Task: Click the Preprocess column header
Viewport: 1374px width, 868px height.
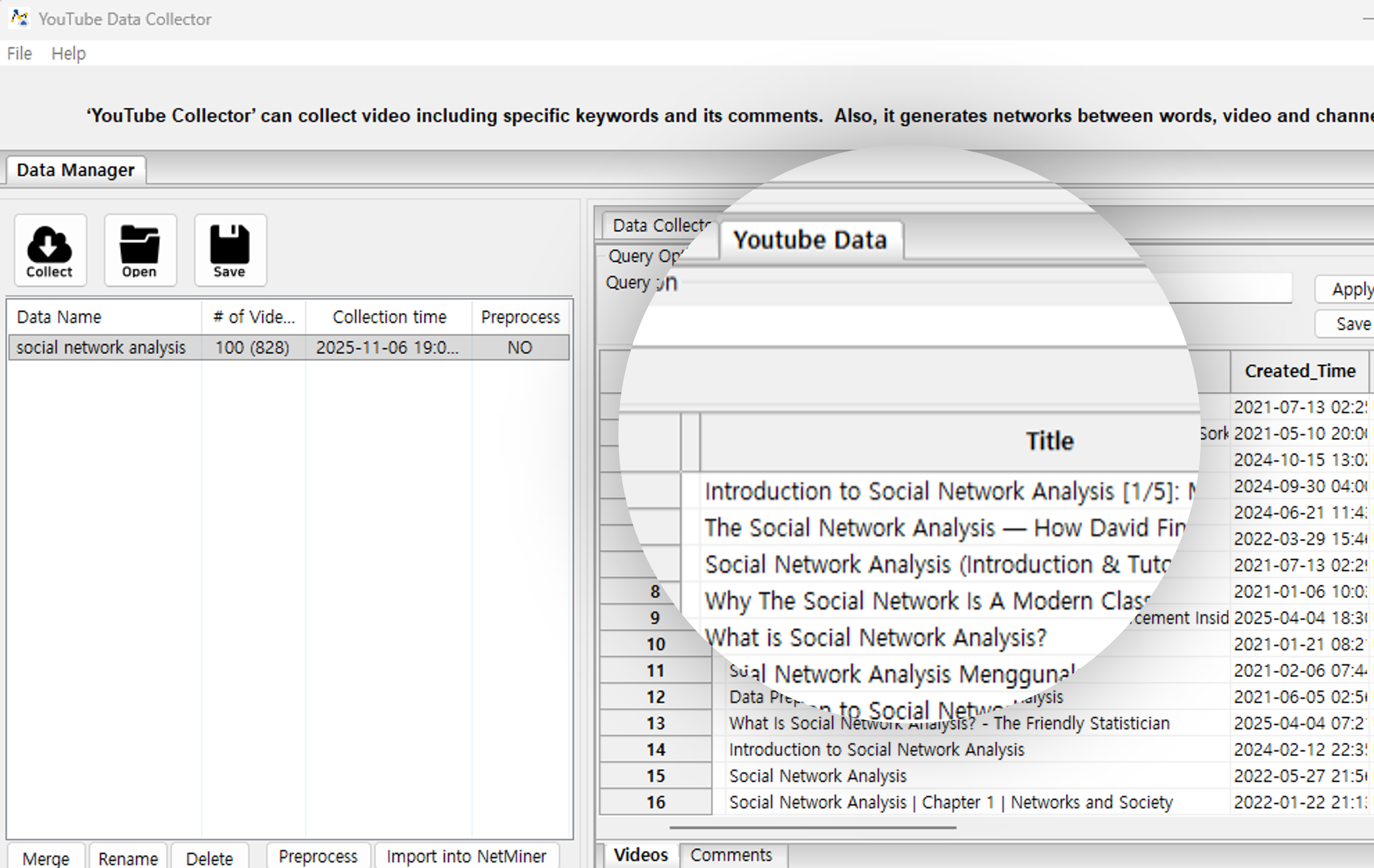Action: point(520,317)
